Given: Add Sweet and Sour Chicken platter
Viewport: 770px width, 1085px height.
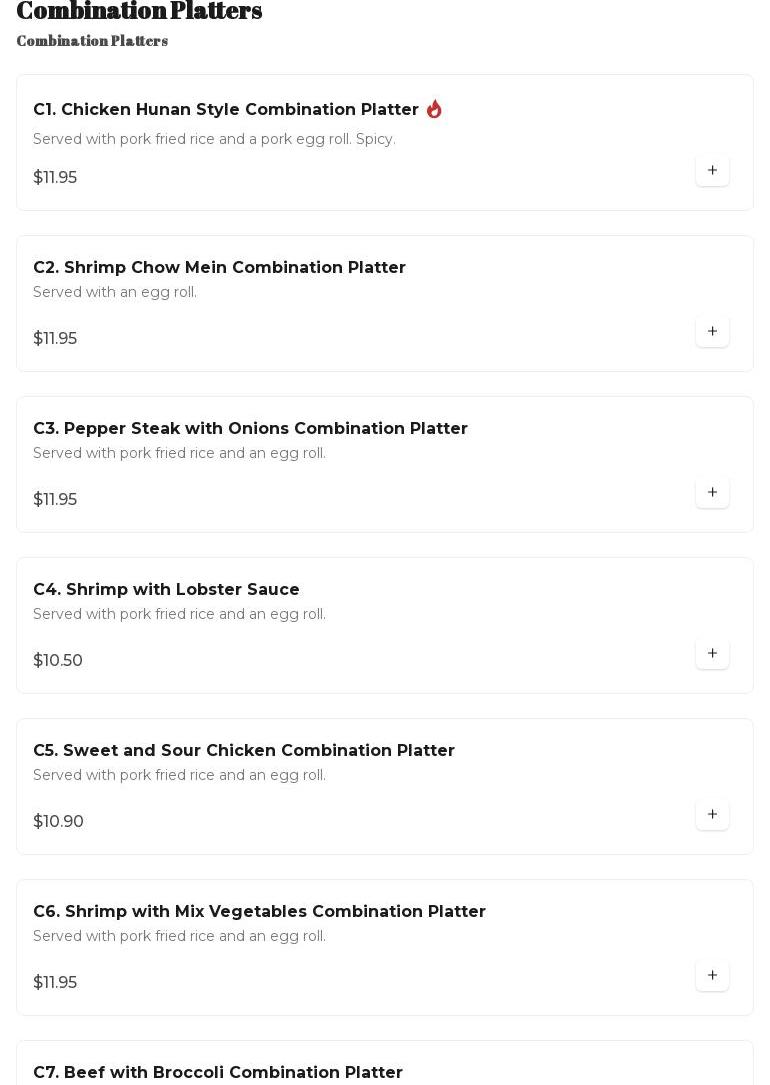Looking at the screenshot, I should point(712,814).
